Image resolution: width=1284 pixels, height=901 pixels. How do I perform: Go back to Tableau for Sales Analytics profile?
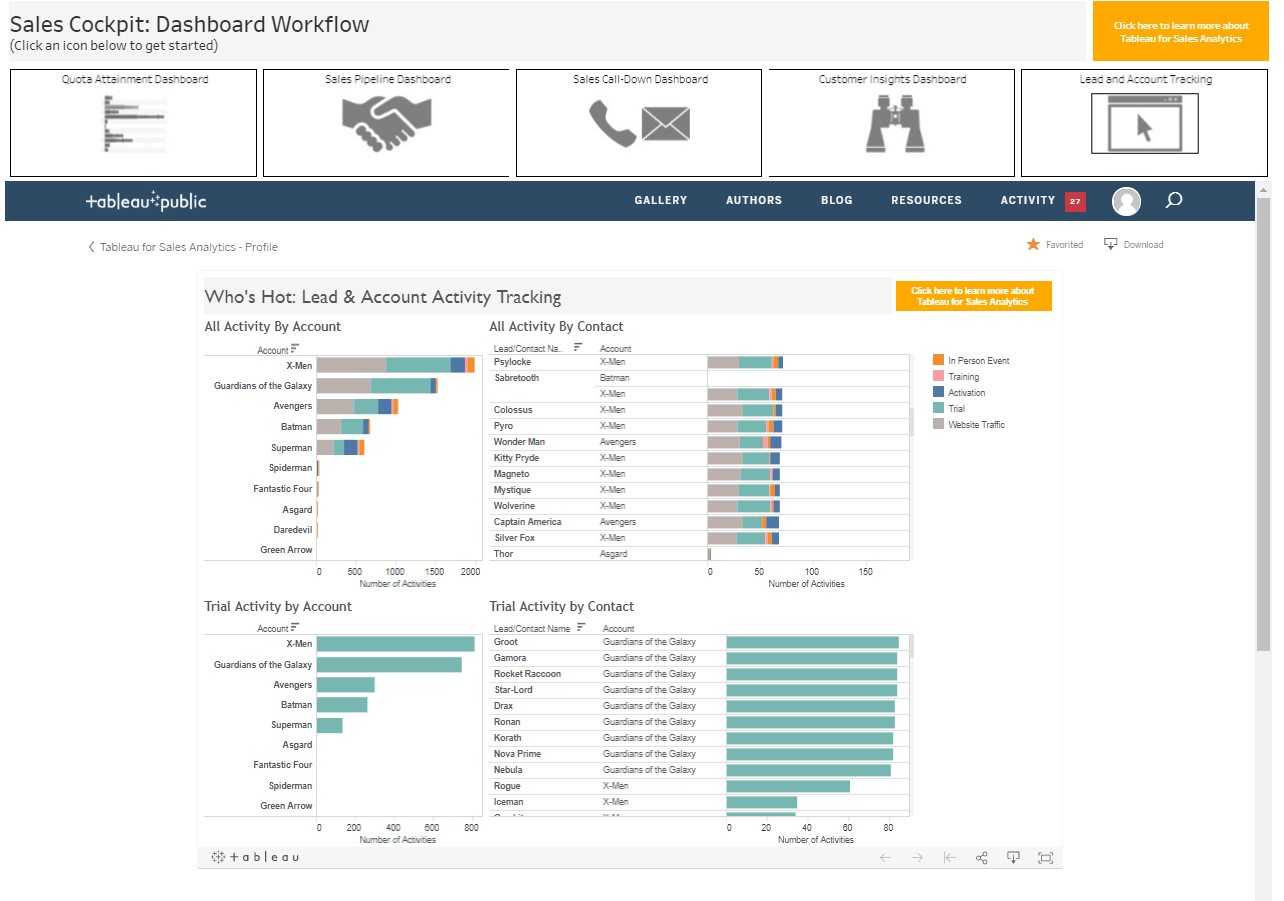[183, 247]
